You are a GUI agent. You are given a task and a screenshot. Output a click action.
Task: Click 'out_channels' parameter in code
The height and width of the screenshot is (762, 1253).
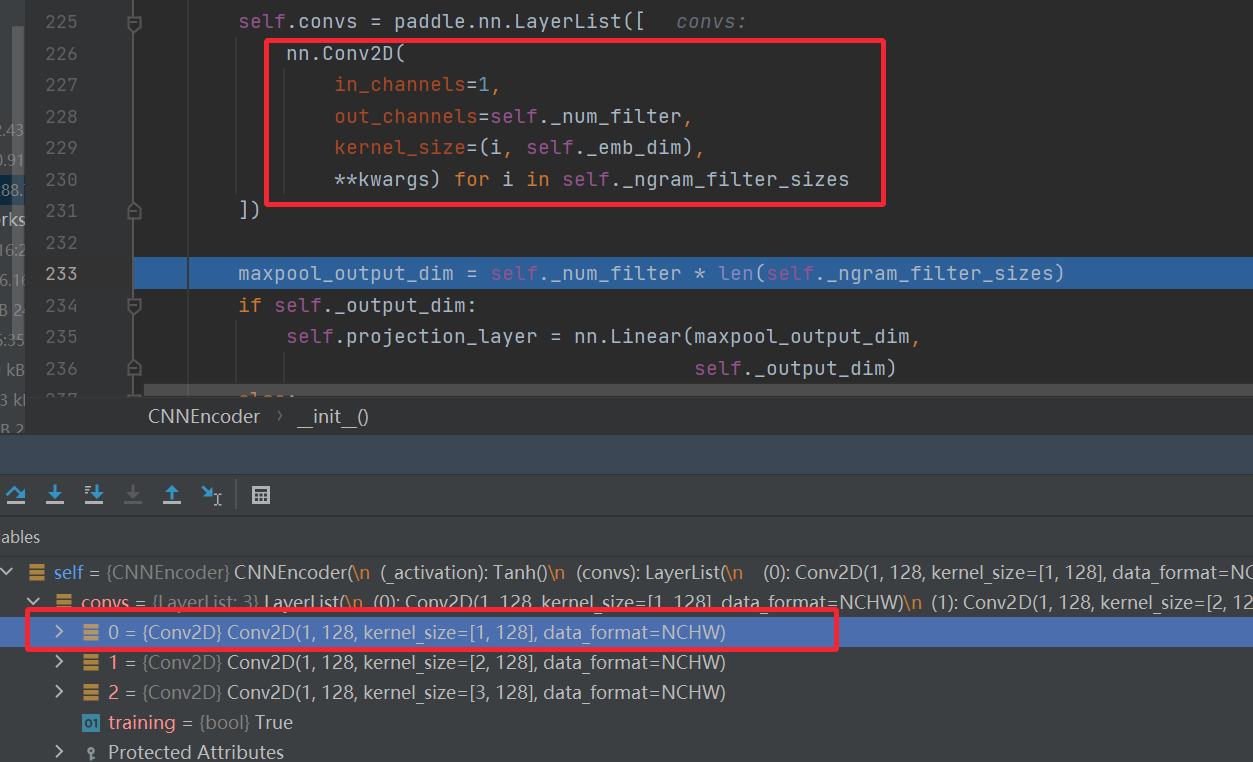click(x=406, y=117)
